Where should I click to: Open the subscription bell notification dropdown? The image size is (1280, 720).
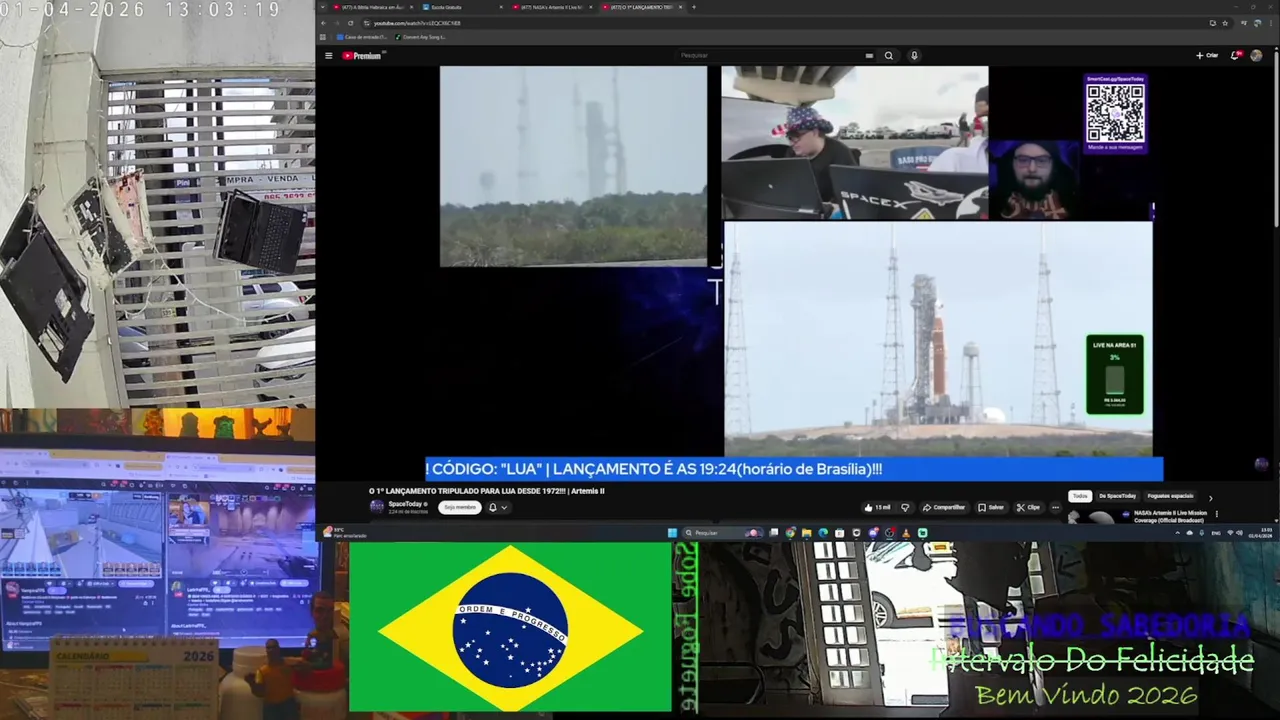(x=498, y=507)
